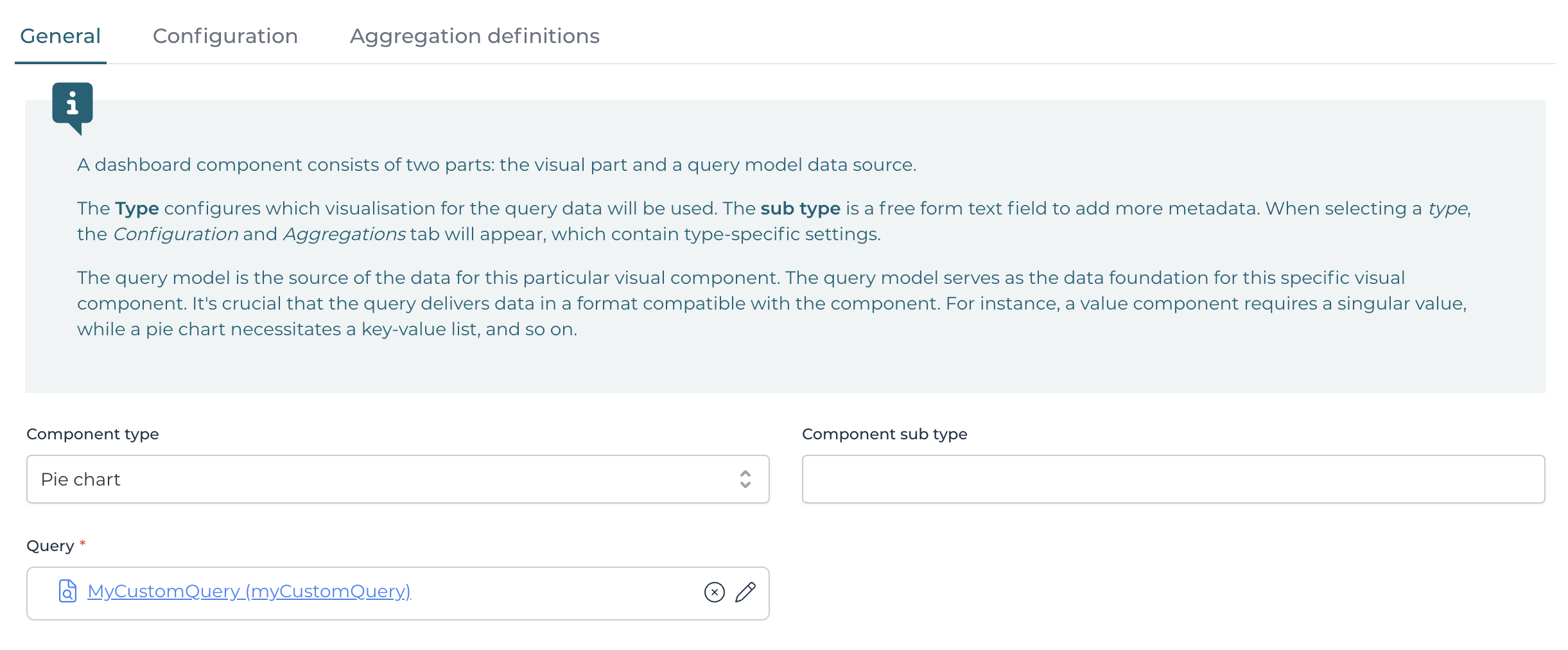Screen dimensions: 1568x650
Task: Click the Component sub type label
Action: 884,434
